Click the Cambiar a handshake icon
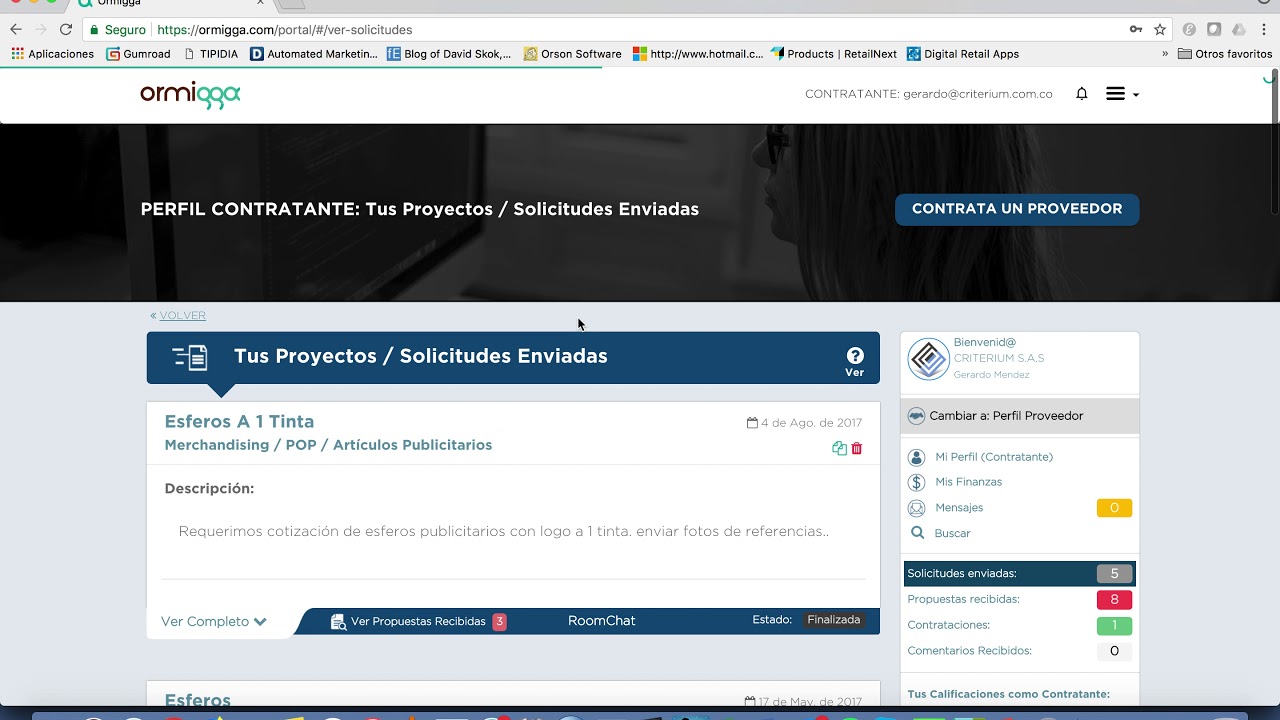Viewport: 1280px width, 720px height. coord(916,416)
